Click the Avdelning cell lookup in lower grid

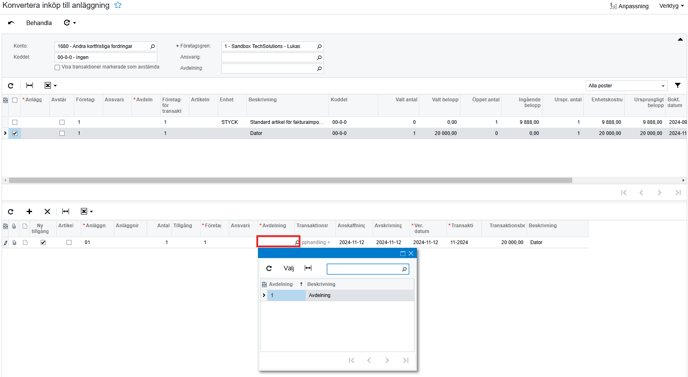[x=297, y=242]
